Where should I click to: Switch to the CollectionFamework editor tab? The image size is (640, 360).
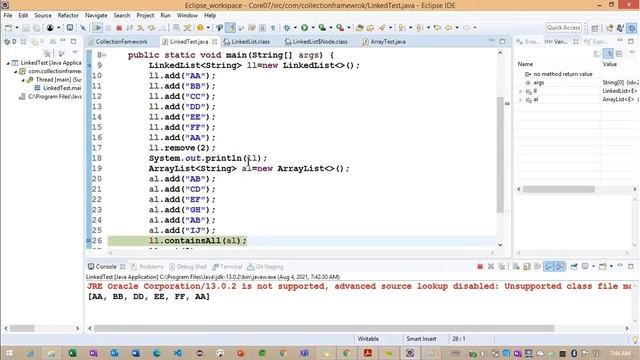tap(118, 42)
